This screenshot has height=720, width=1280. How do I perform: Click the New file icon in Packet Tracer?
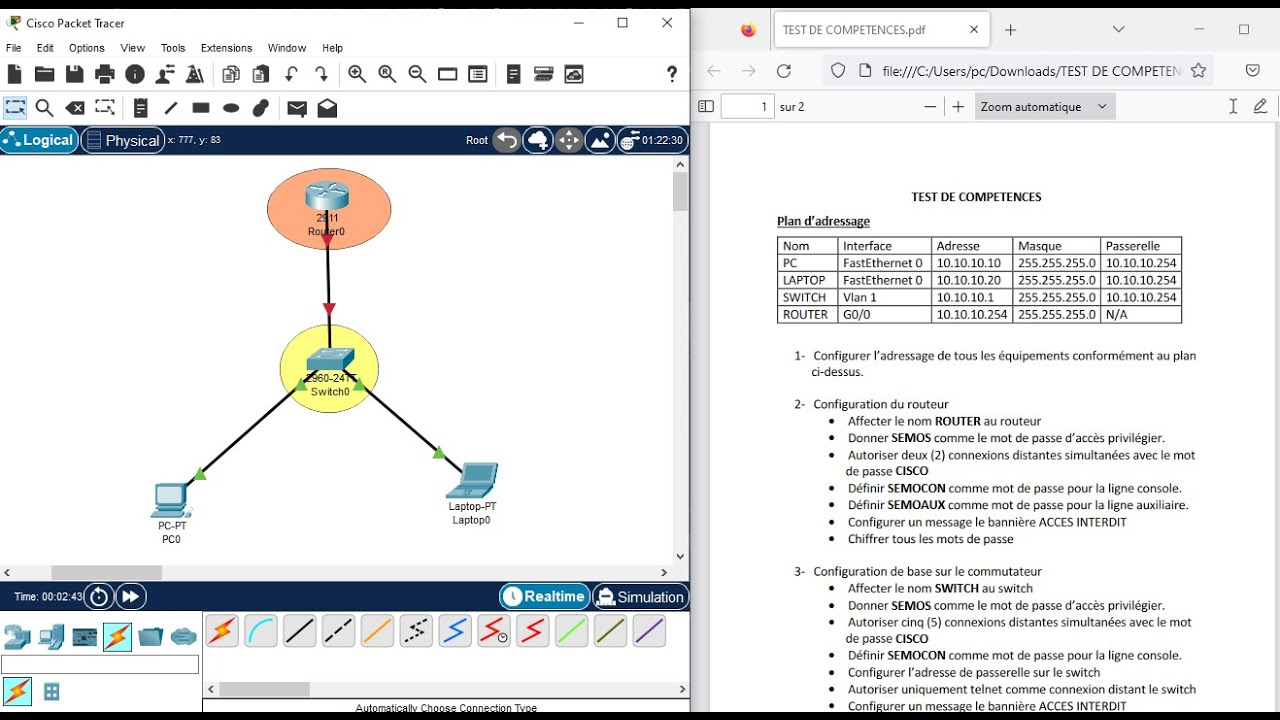(x=14, y=74)
